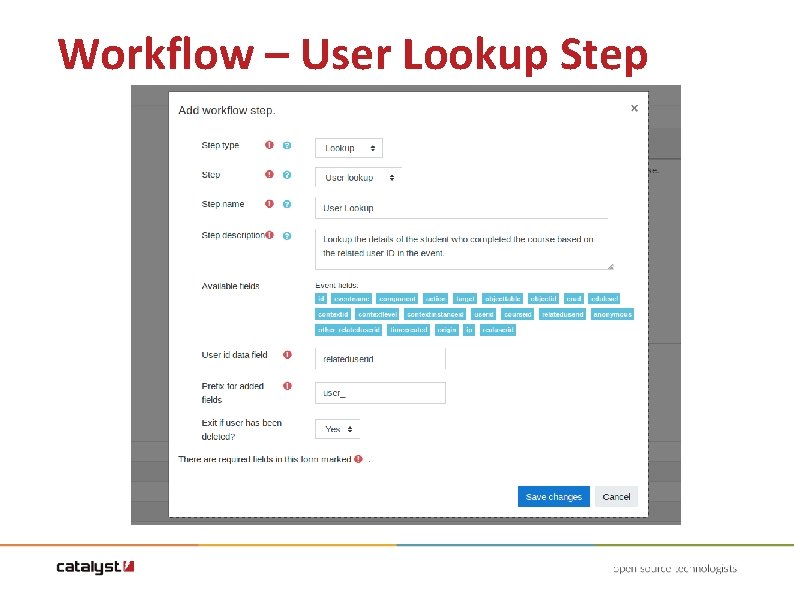
Task: Select the realuserid event field tag
Action: [x=498, y=330]
